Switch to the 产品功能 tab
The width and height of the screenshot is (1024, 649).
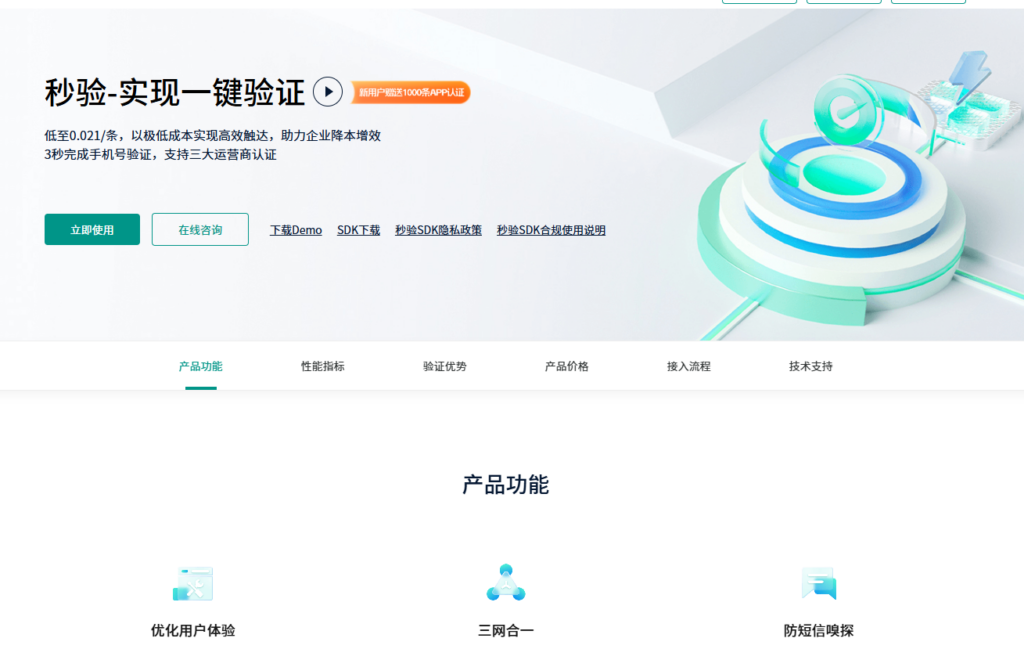pyautogui.click(x=200, y=366)
